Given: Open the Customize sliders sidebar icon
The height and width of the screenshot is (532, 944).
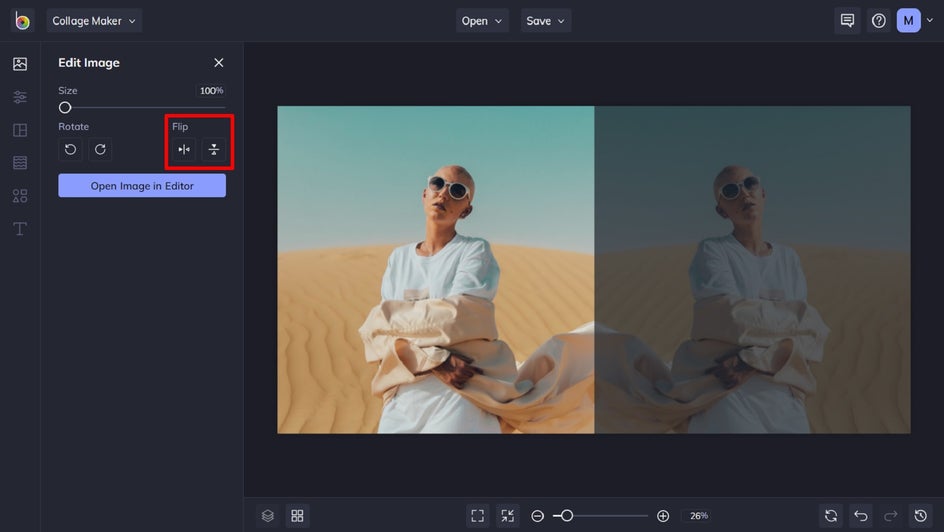Looking at the screenshot, I should [x=20, y=97].
